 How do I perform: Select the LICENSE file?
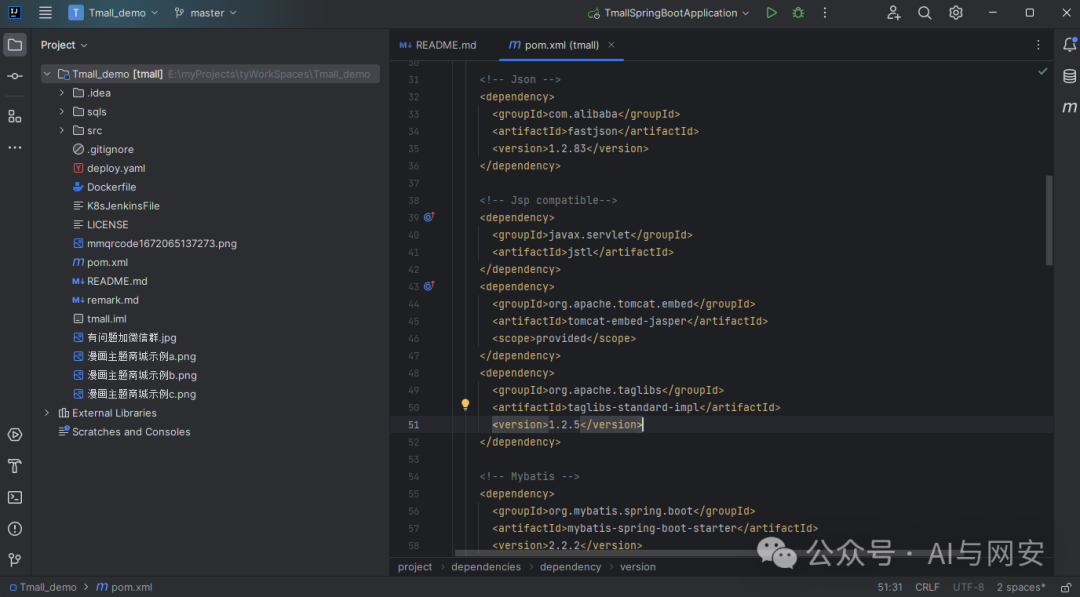click(x=101, y=224)
